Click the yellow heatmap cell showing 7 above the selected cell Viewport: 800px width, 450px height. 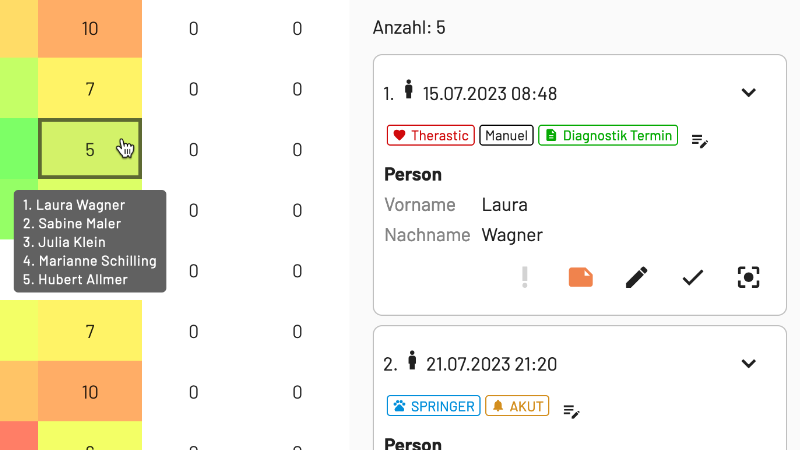tap(90, 90)
